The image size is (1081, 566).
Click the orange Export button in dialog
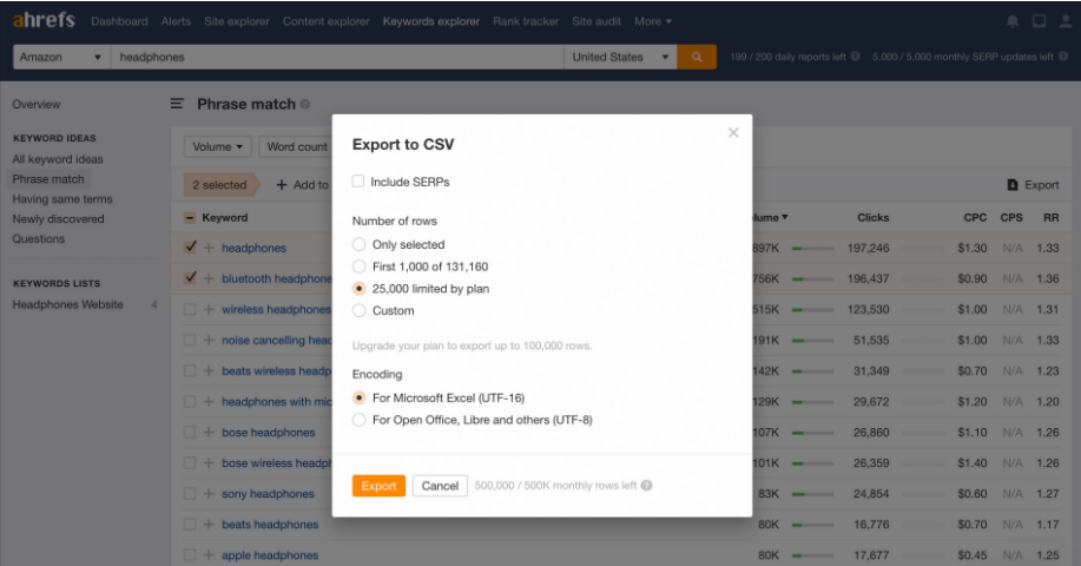pos(378,485)
